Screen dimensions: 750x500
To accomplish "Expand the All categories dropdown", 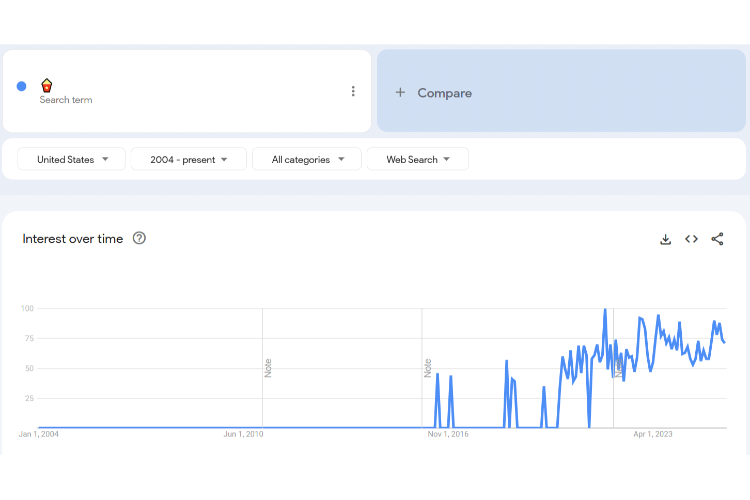I will coord(308,159).
